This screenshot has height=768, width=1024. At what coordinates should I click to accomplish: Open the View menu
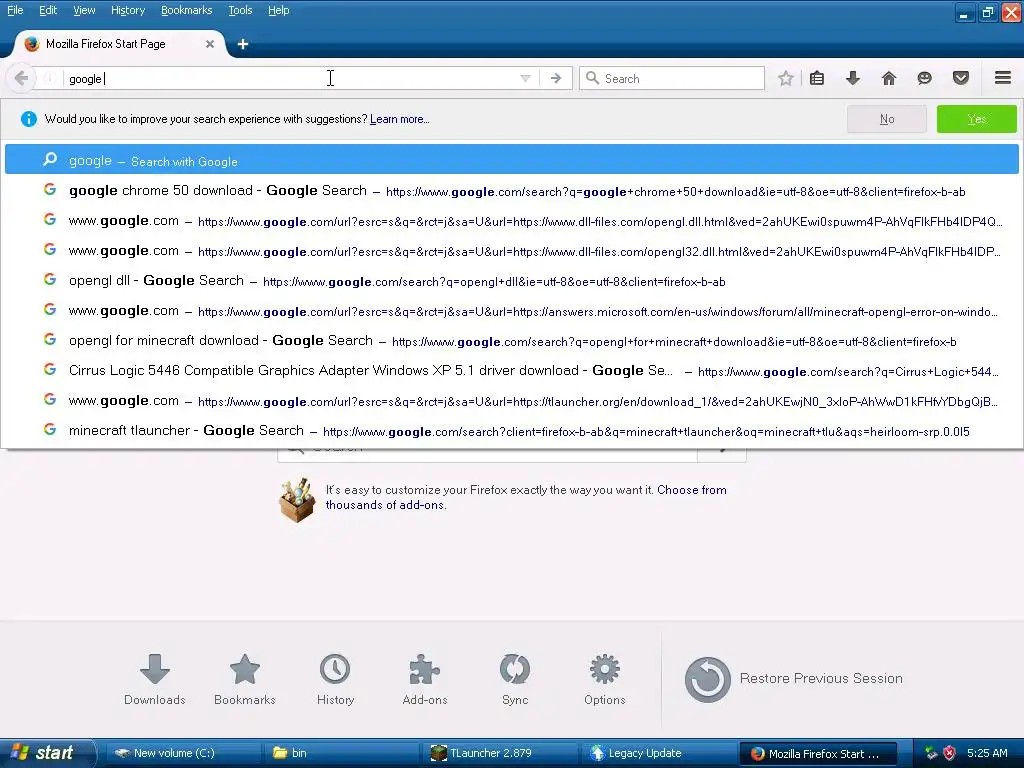coord(84,10)
